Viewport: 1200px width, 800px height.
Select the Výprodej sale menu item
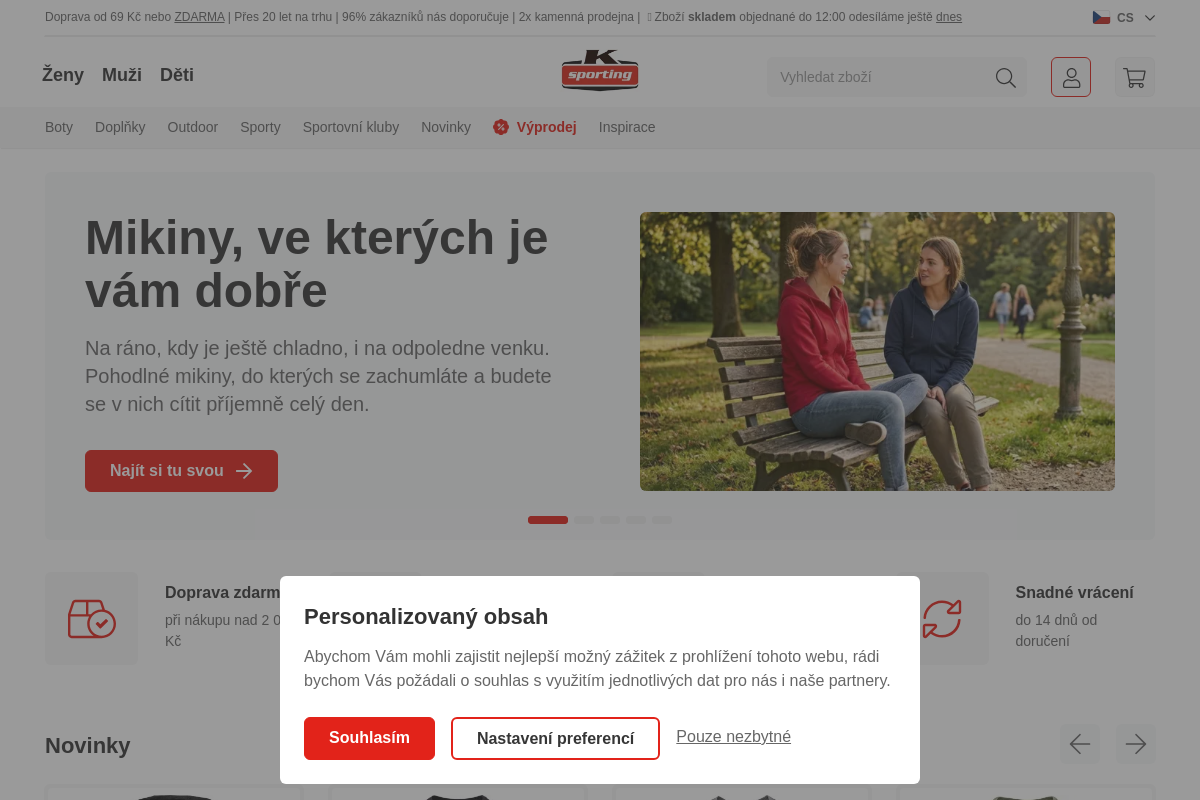(546, 127)
